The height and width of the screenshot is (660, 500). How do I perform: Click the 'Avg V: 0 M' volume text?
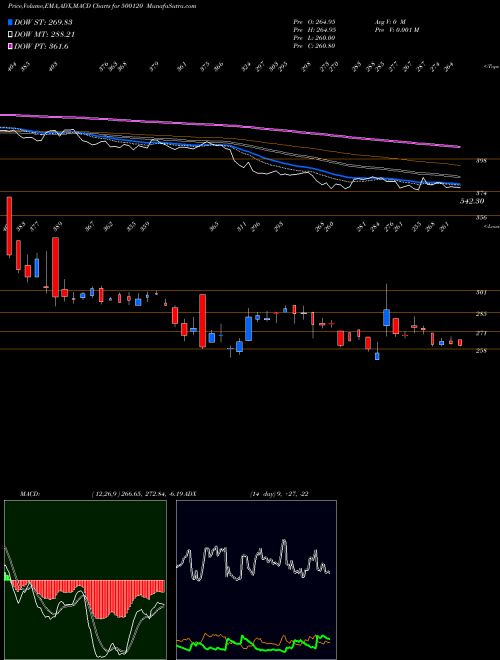tap(389, 21)
